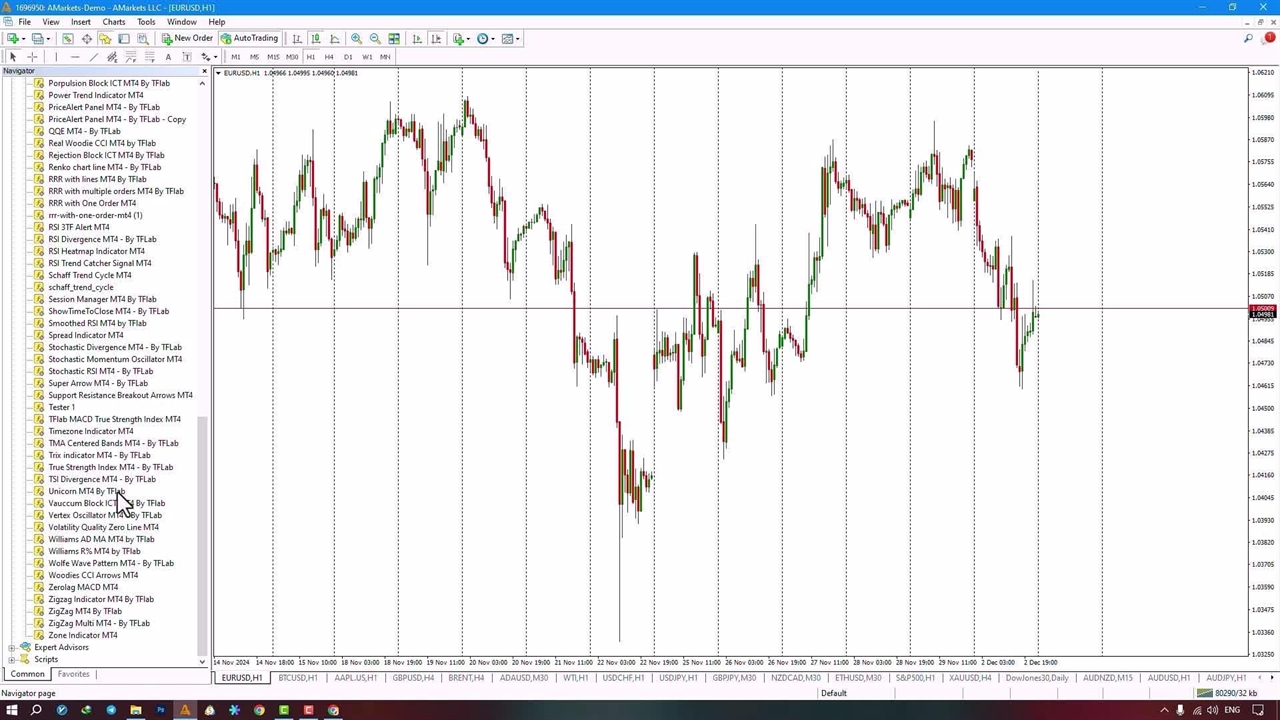
Task: Enable chart auto scroll toggle
Action: (417, 39)
